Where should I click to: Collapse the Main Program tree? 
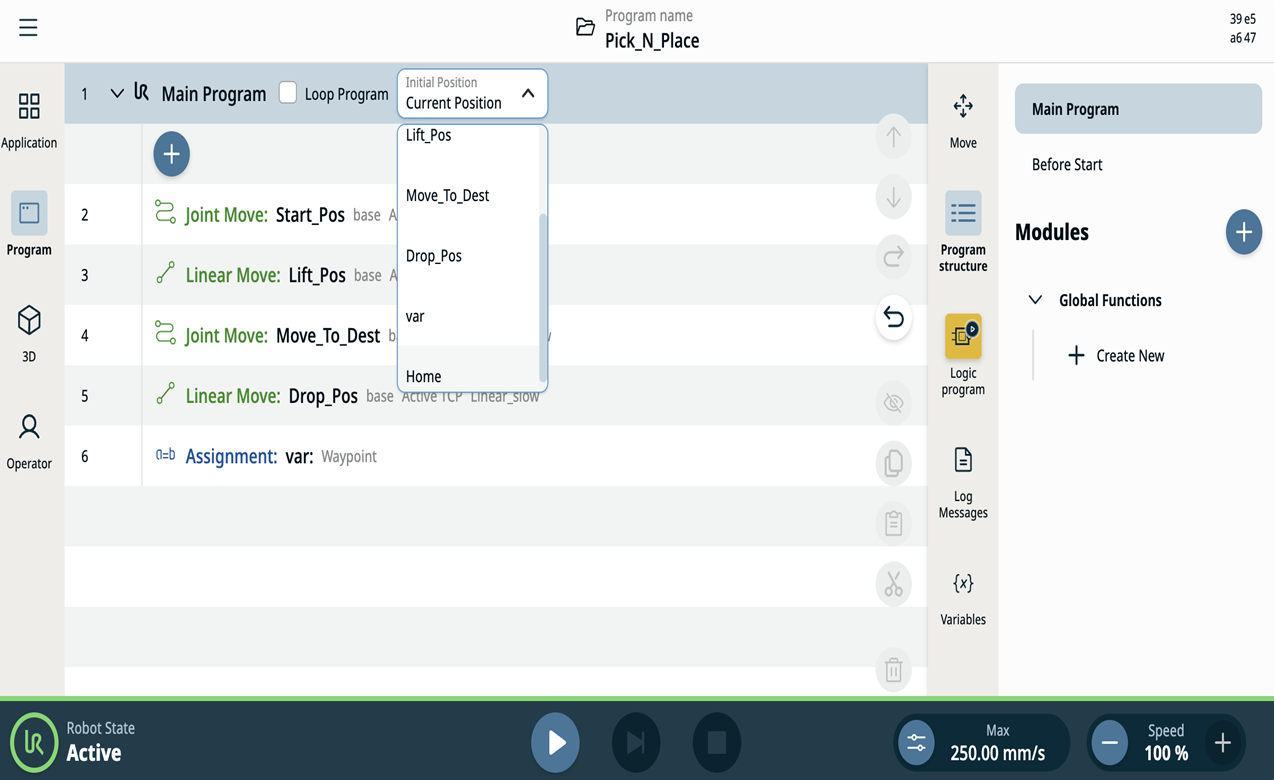[117, 93]
